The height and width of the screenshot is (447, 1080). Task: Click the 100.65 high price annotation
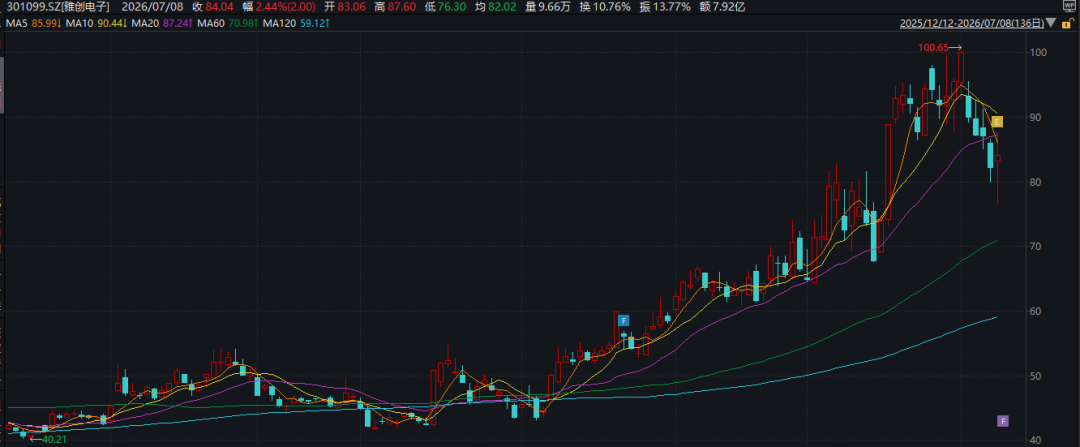click(x=934, y=48)
